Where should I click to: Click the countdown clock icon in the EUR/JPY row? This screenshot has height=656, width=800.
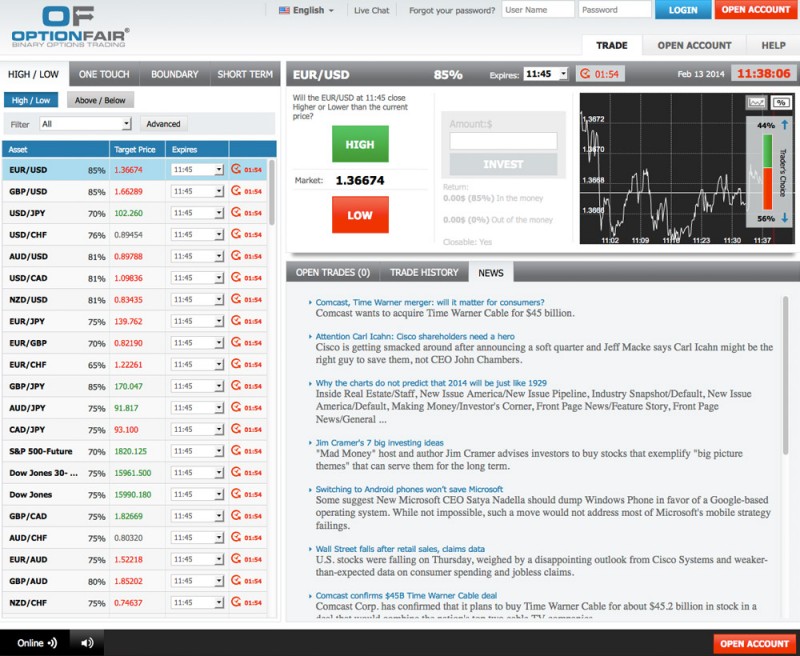pyautogui.click(x=236, y=321)
